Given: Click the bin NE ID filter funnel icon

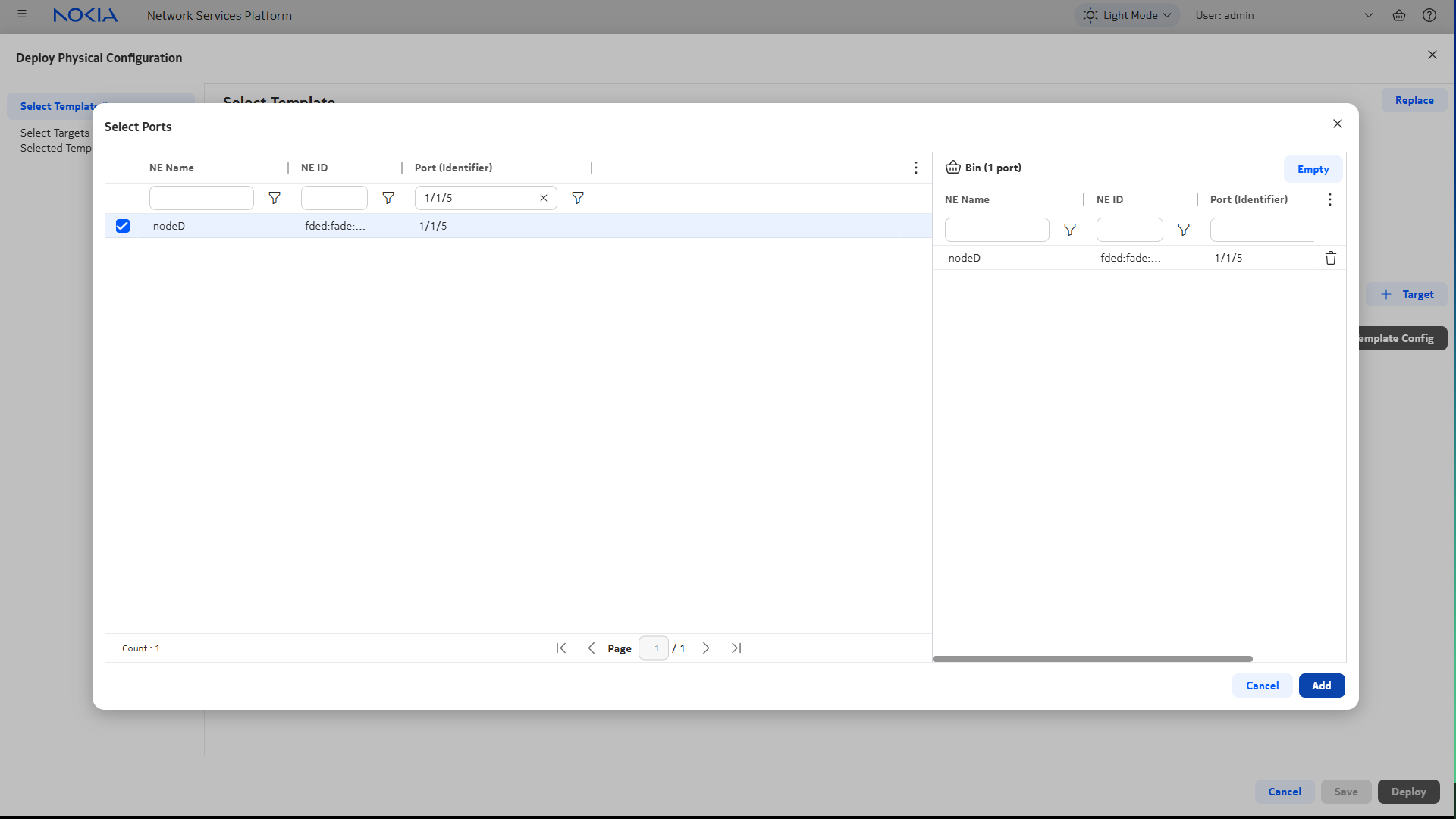Looking at the screenshot, I should click(1184, 230).
